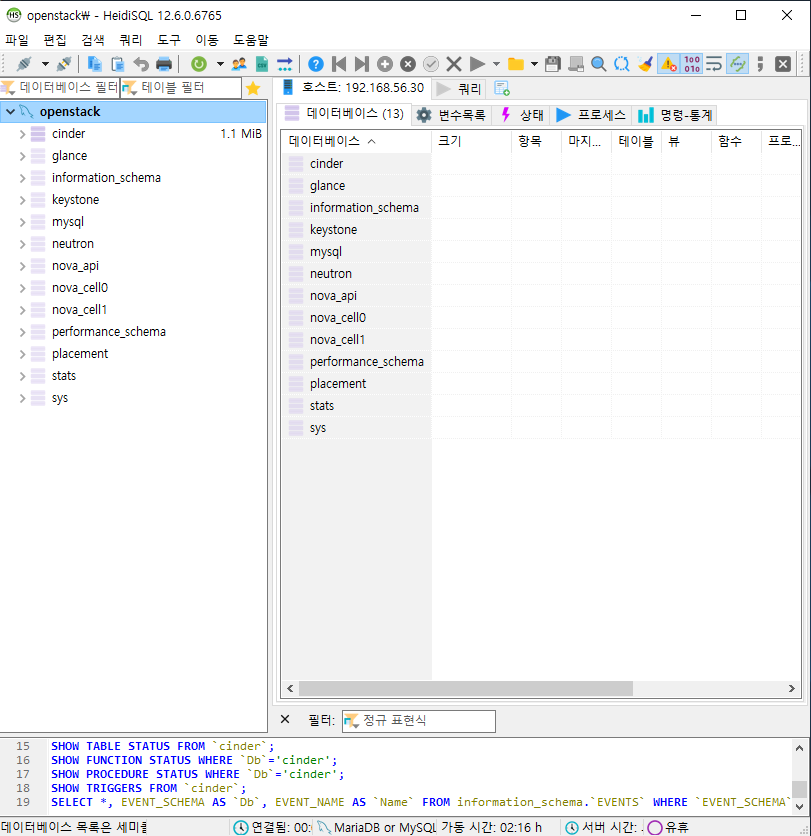Open the 파일 menu
Viewport: 811px width, 836px height.
point(17,40)
